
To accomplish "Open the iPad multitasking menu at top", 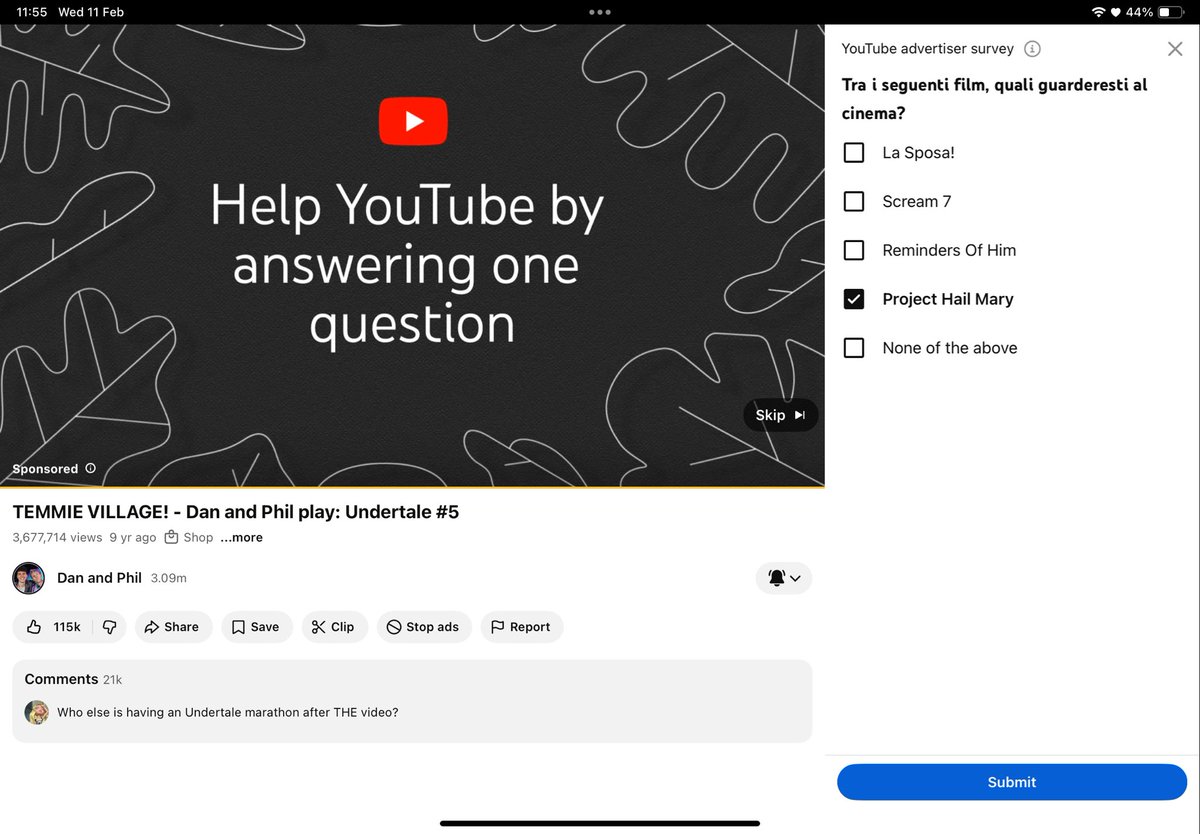I will 599,12.
